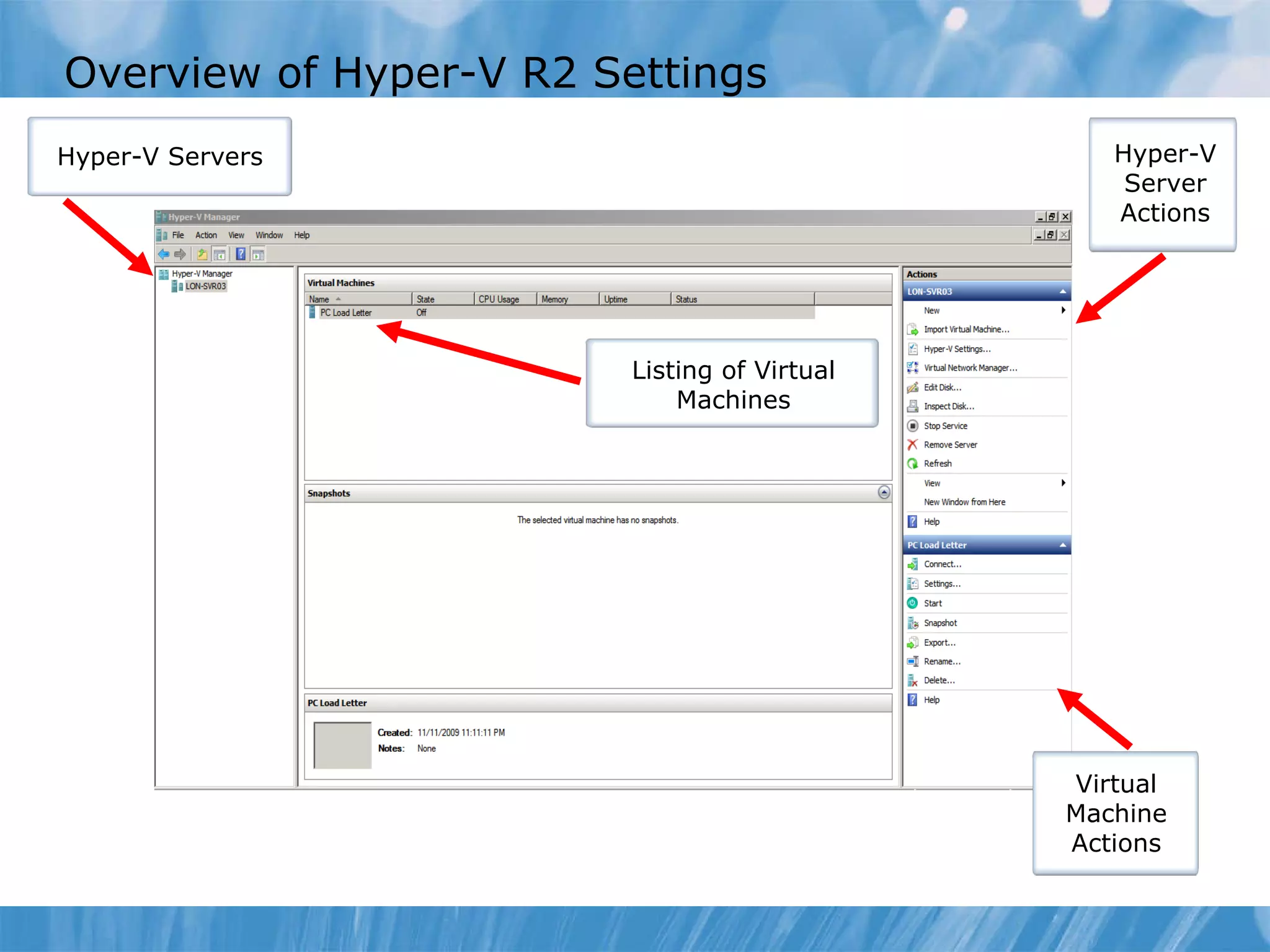Expand the View submenu arrow in Actions
Viewport: 1270px width, 952px height.
point(1064,483)
